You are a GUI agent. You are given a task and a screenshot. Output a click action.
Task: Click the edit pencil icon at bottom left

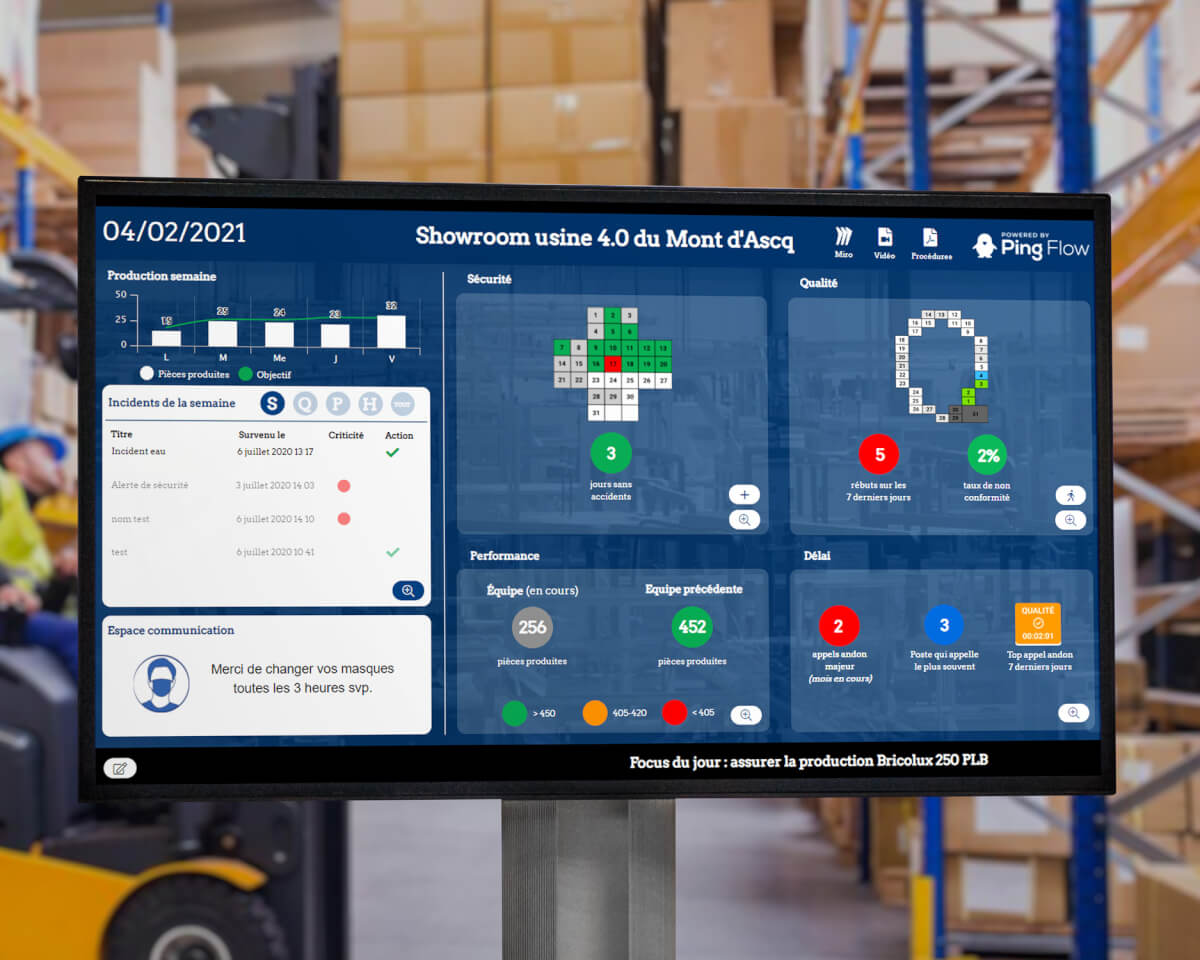point(120,768)
